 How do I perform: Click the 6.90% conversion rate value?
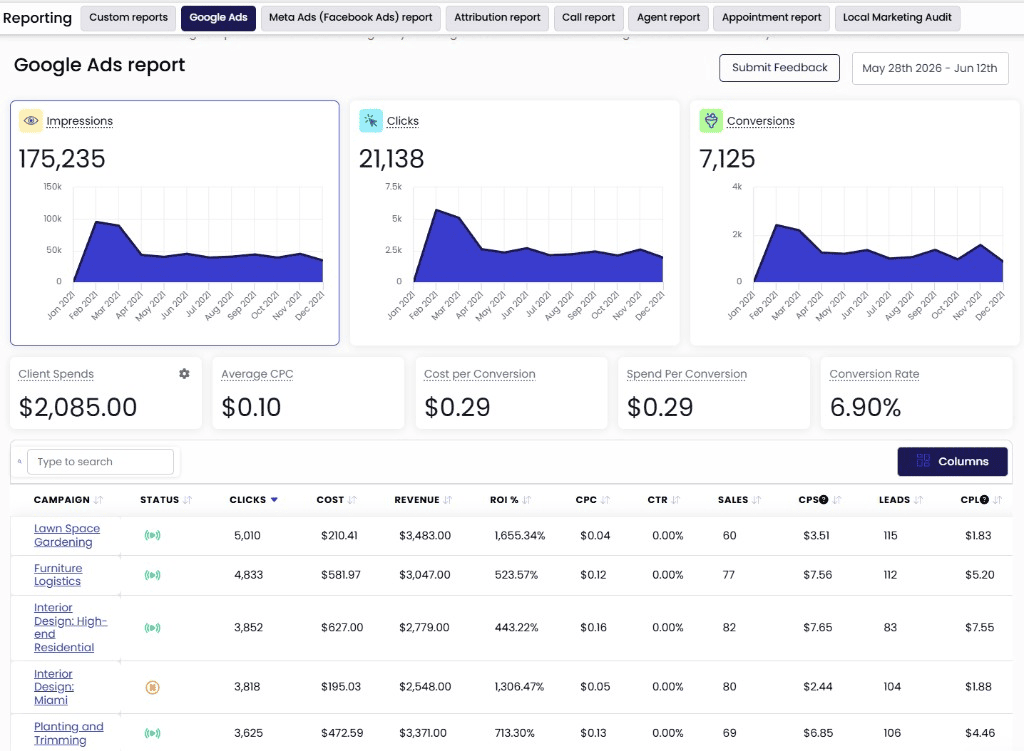pos(865,407)
